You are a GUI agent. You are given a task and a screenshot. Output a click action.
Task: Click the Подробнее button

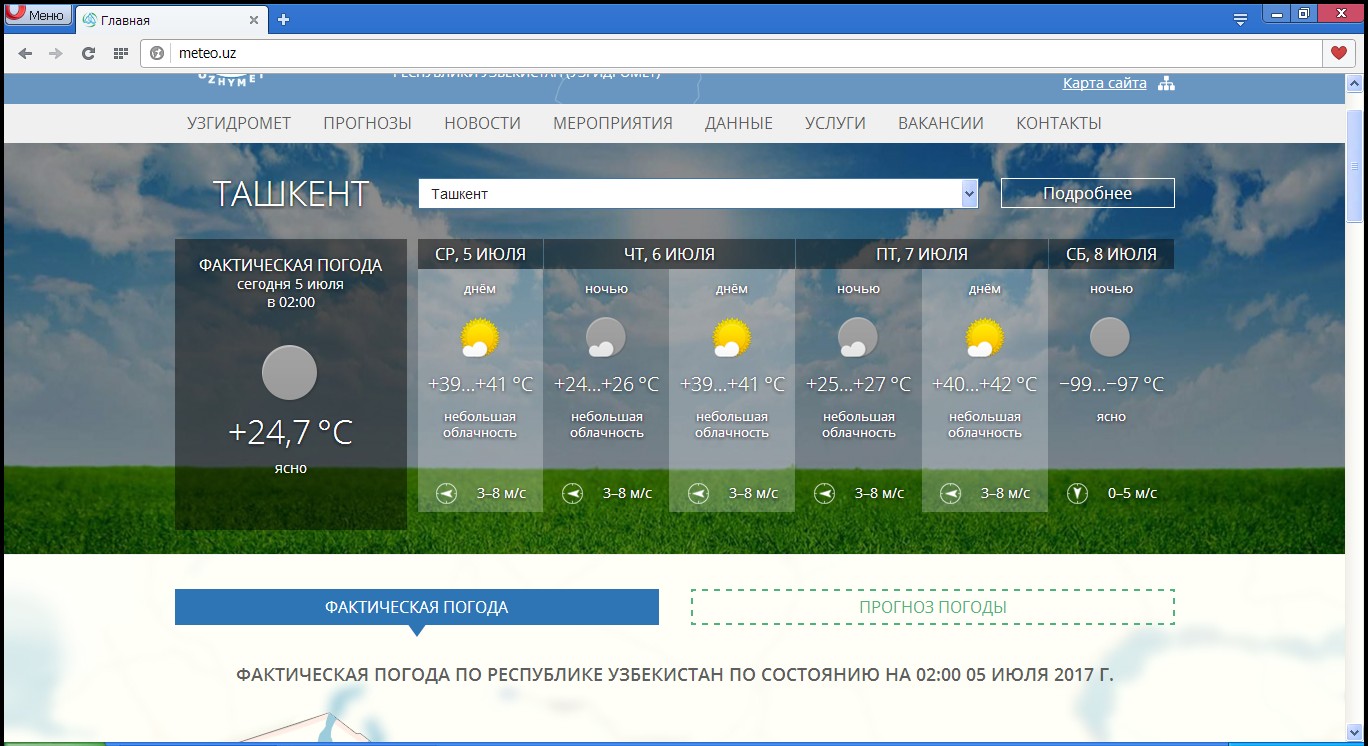pos(1087,193)
